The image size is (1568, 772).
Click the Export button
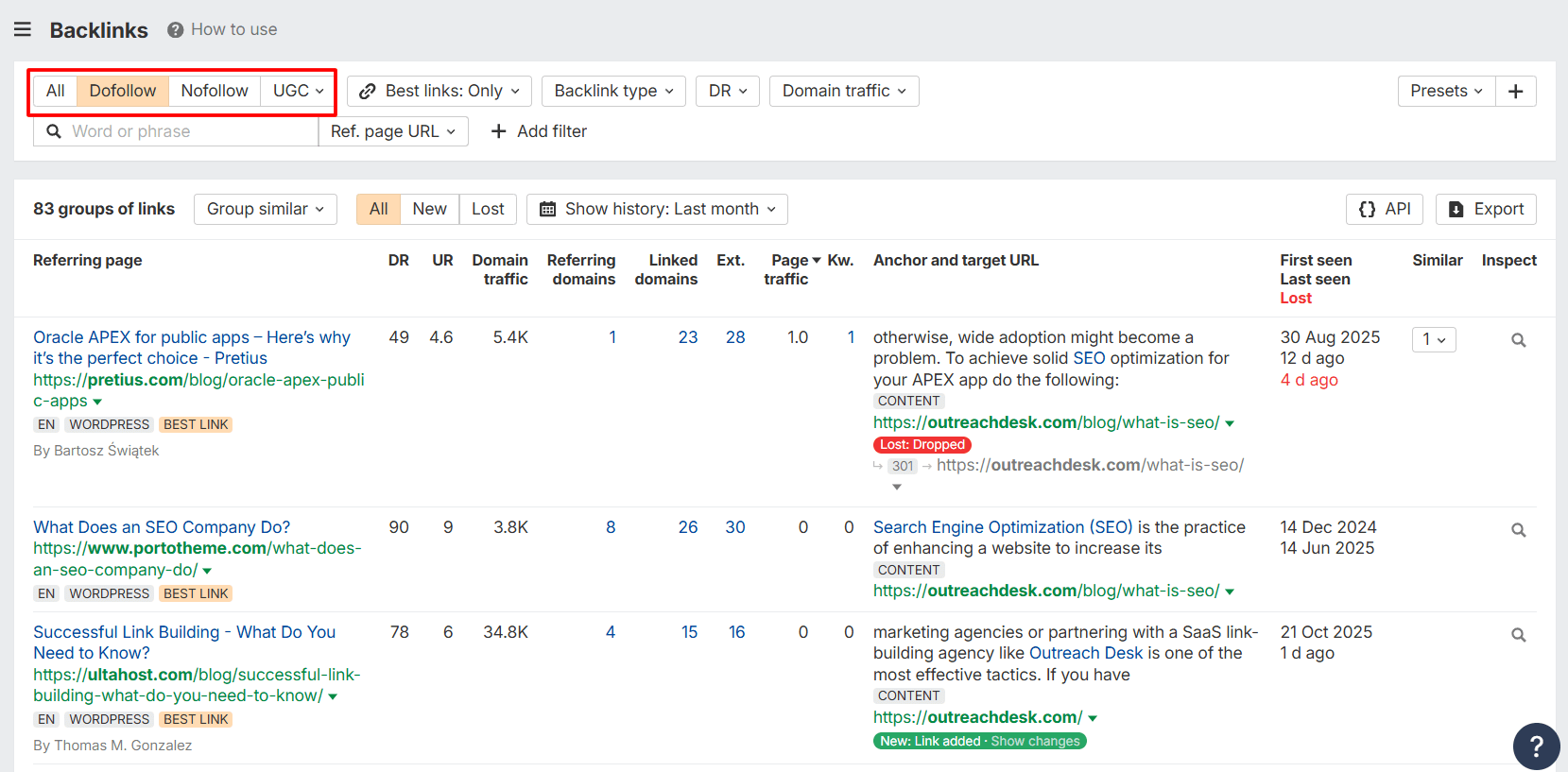click(1486, 209)
